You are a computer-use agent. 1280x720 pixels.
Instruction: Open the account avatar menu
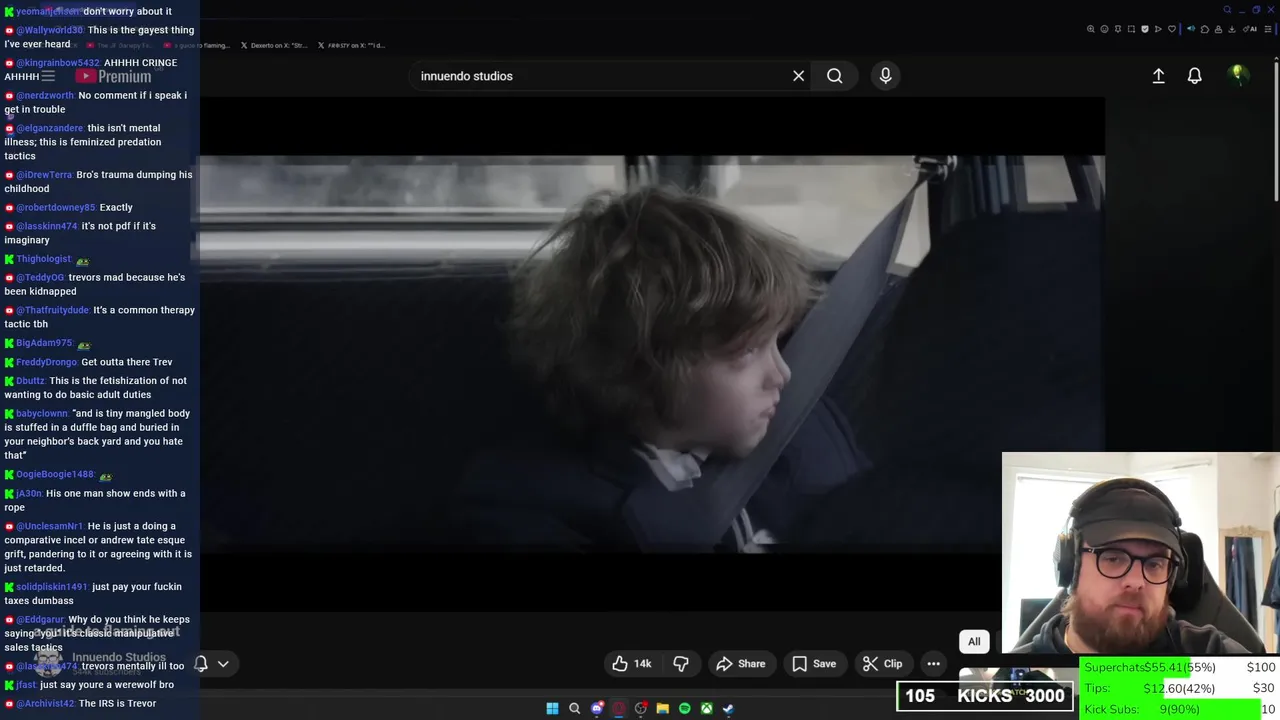coord(1238,75)
